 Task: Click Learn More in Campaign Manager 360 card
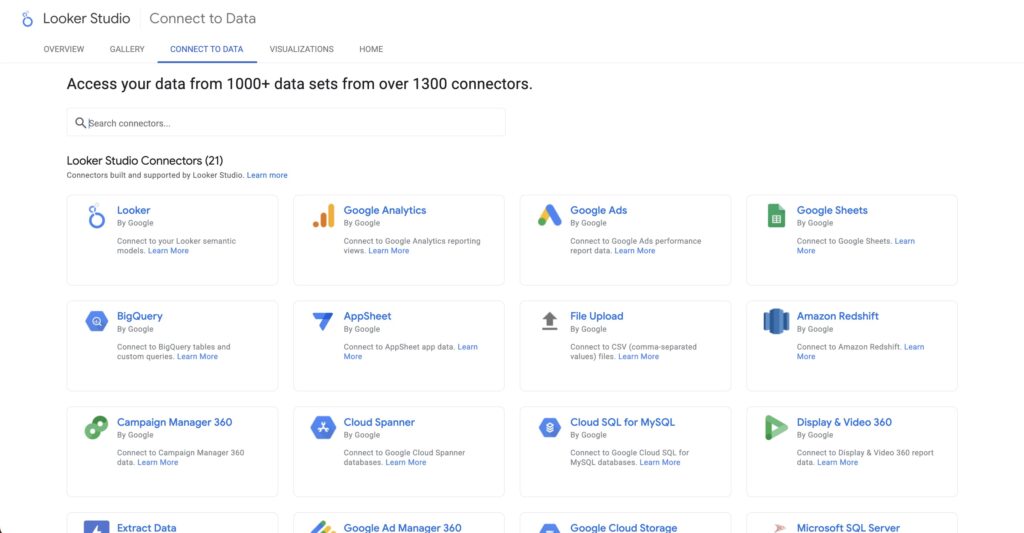pyautogui.click(x=157, y=462)
